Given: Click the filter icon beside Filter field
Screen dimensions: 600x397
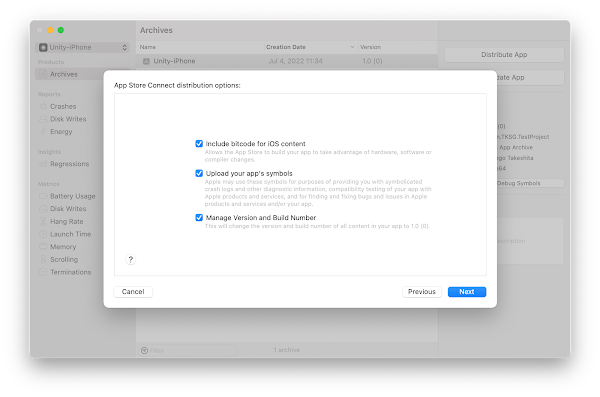Looking at the screenshot, I should tap(144, 350).
